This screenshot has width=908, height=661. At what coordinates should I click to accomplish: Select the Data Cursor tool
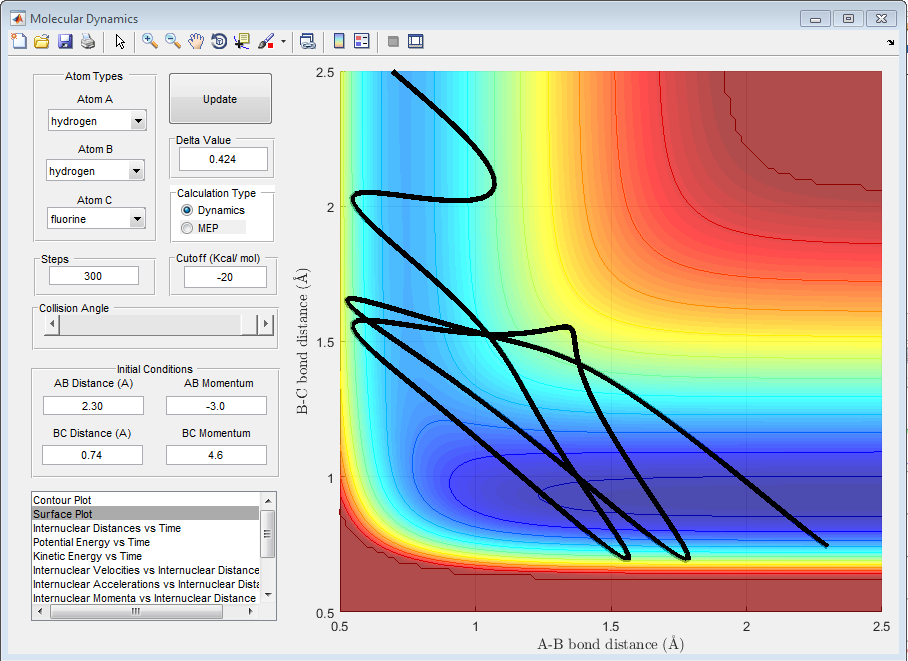pos(242,41)
